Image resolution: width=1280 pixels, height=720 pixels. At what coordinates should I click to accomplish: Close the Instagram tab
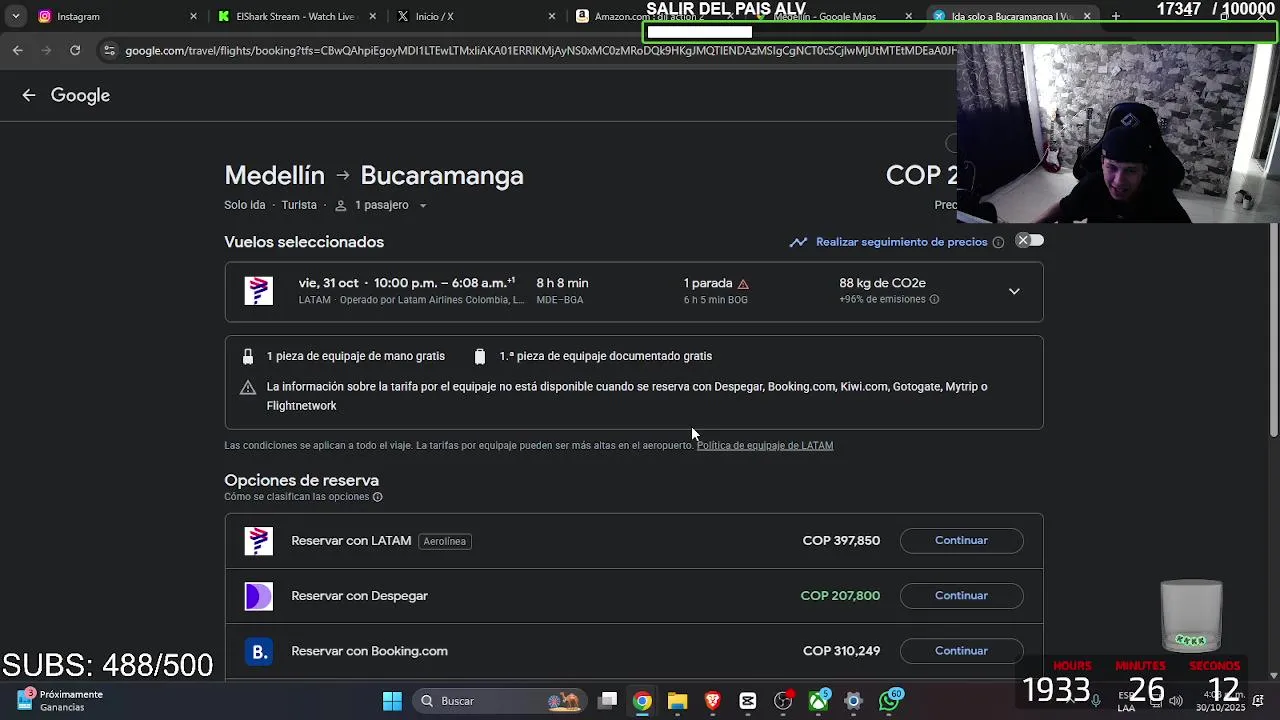(x=194, y=16)
